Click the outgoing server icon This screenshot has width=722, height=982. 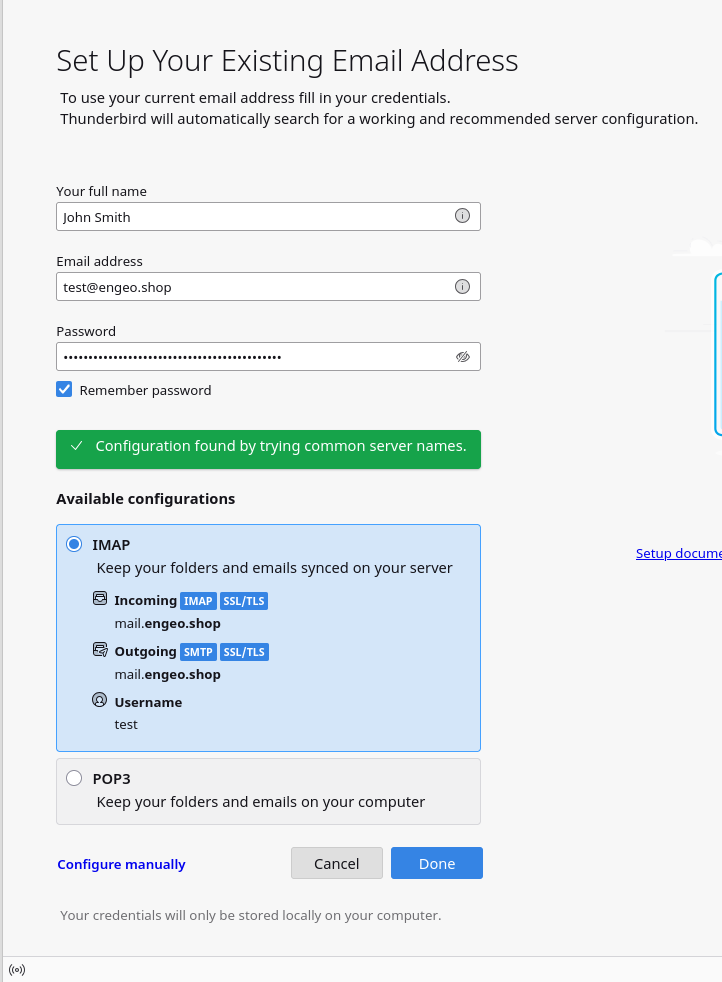100,651
